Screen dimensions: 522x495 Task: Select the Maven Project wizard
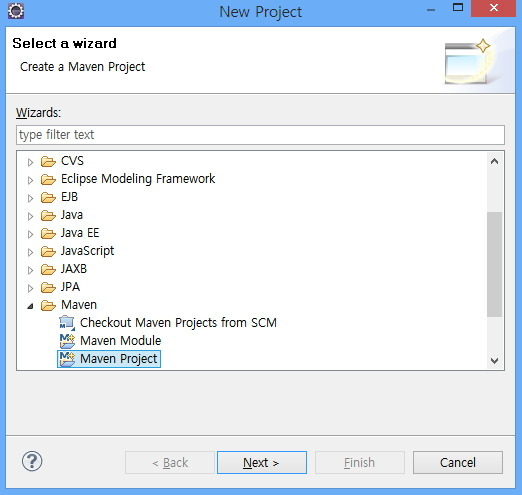118,359
